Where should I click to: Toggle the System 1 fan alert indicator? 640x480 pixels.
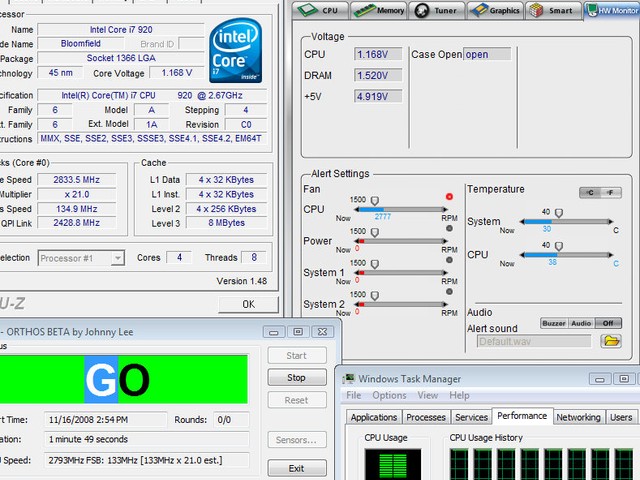[x=449, y=260]
